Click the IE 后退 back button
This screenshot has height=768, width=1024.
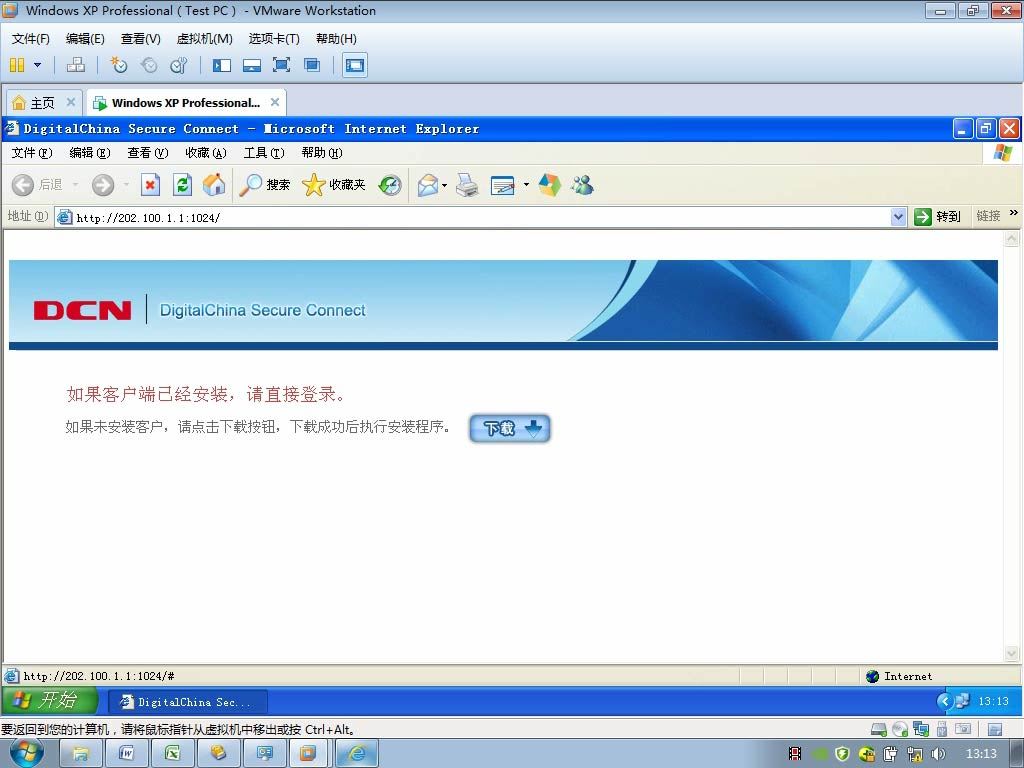click(x=37, y=185)
